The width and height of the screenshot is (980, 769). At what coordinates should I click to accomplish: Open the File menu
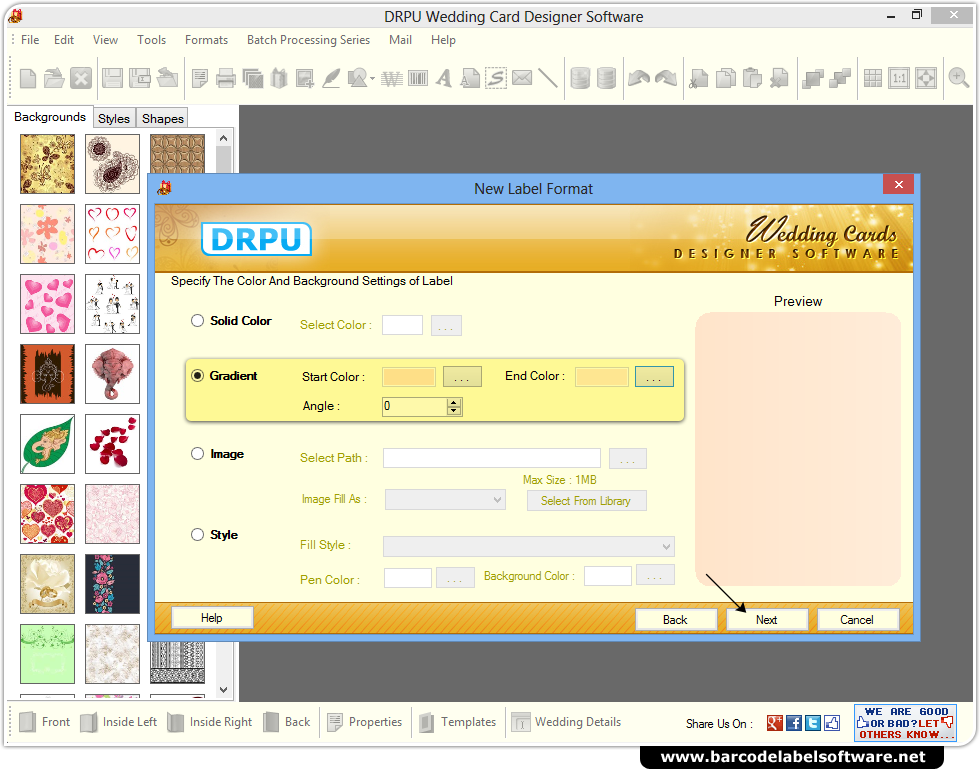tap(30, 40)
